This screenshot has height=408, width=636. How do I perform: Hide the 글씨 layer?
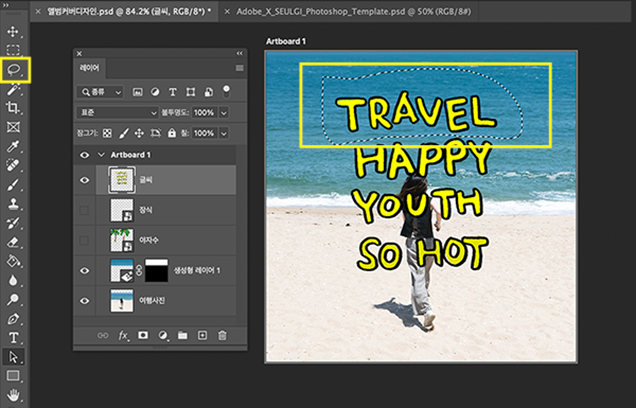84,180
